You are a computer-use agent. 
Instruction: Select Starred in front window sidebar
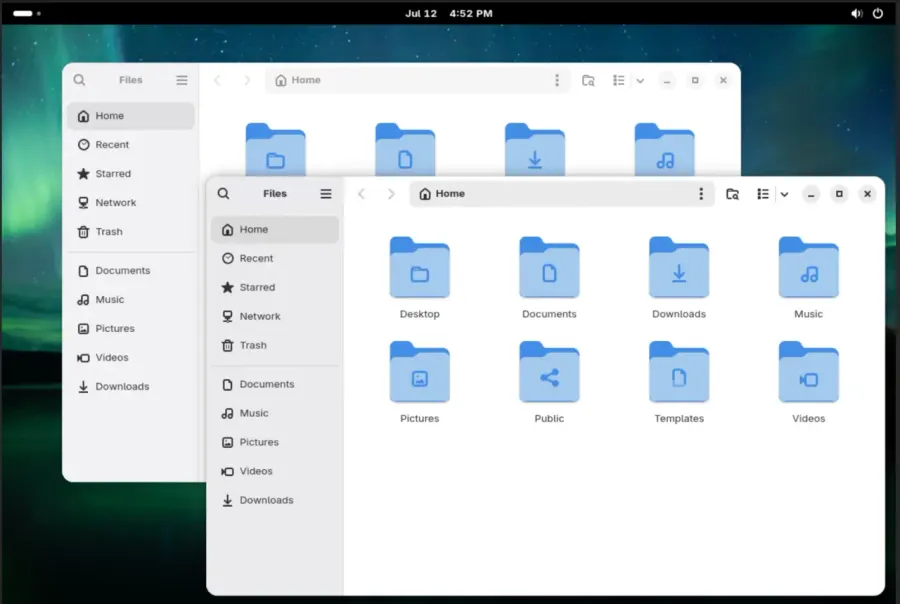274,287
